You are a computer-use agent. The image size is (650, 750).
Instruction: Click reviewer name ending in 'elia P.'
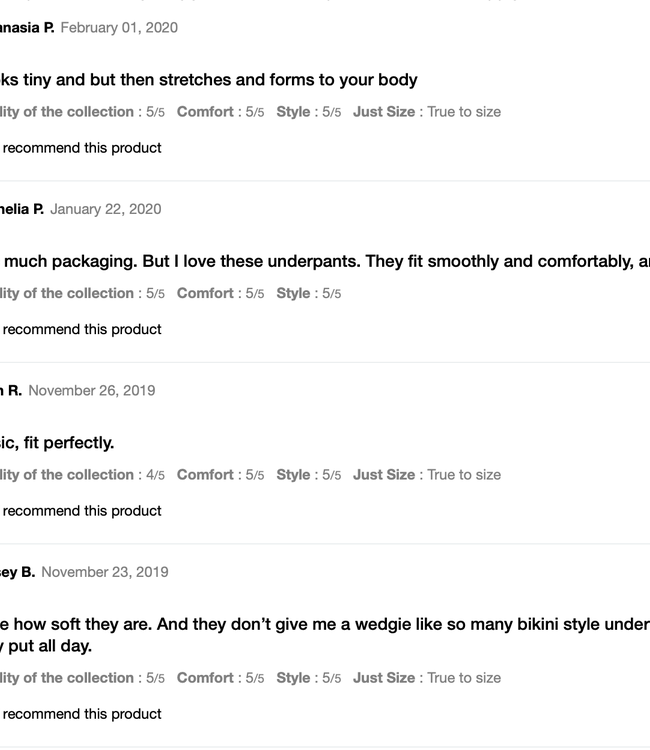point(22,209)
